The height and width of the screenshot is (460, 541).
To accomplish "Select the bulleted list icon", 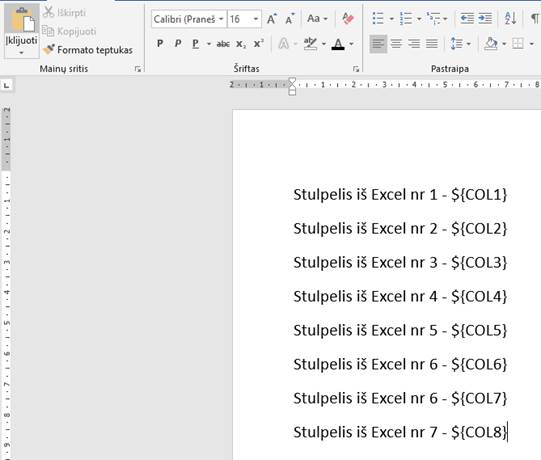I will tap(378, 19).
